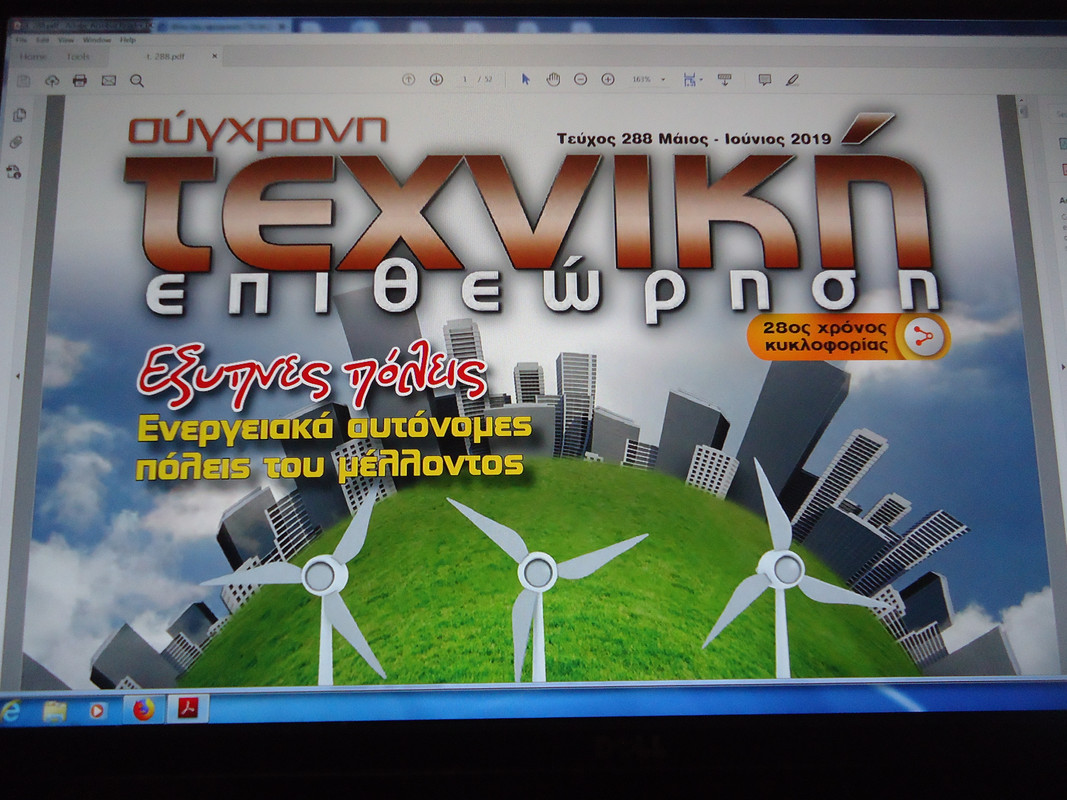Expand the left navigation pane arrow
The image size is (1067, 800).
pos(18,376)
